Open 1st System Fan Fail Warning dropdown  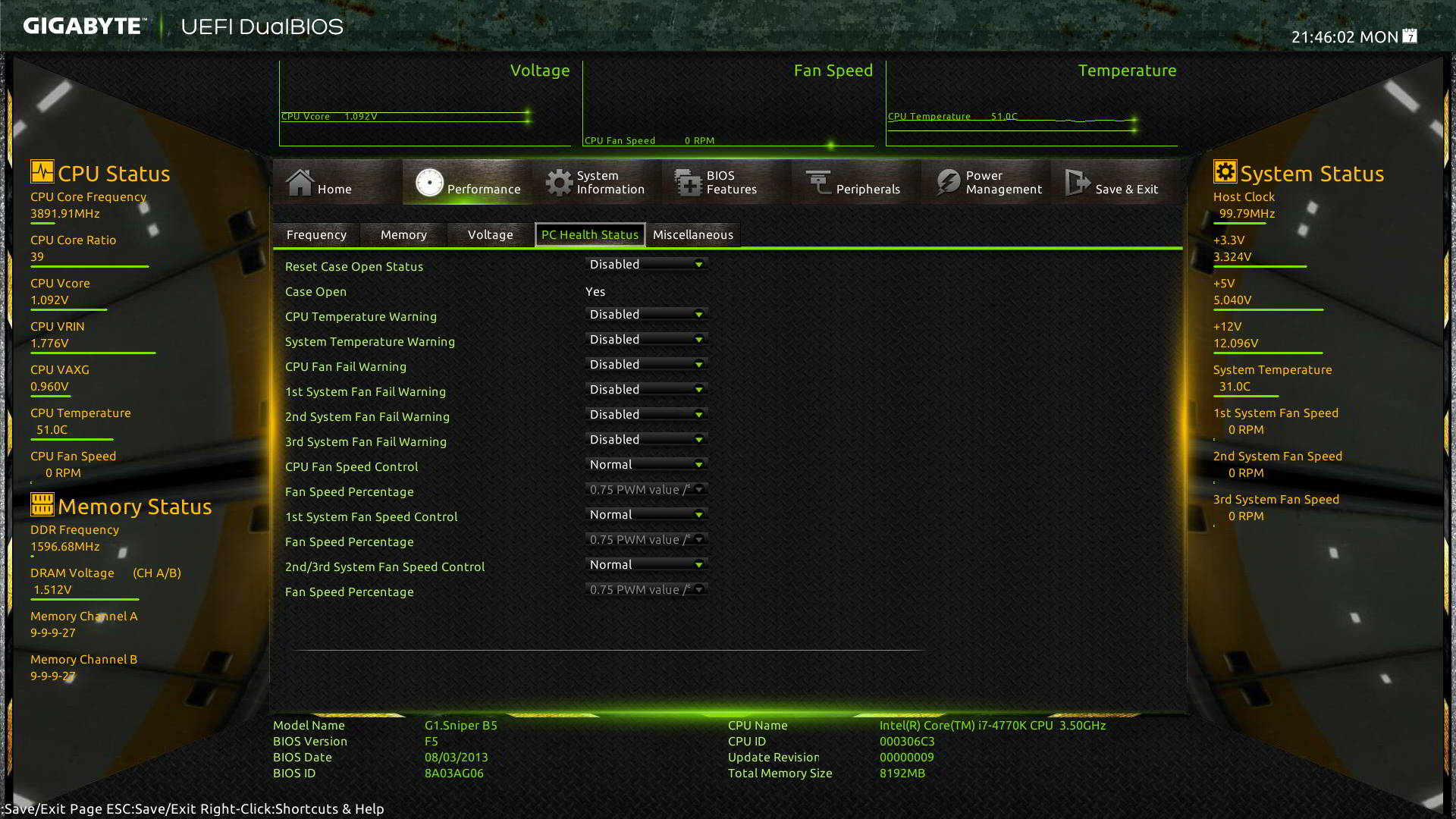click(x=647, y=389)
